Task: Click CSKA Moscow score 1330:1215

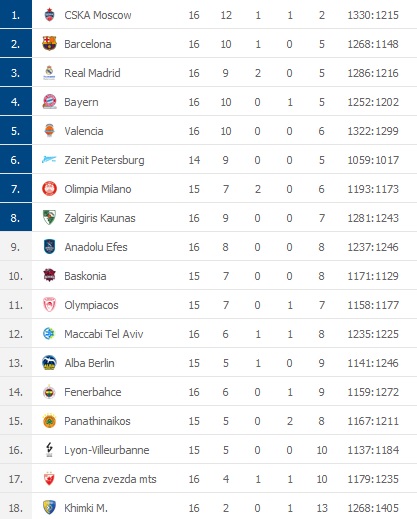Action: tap(373, 15)
